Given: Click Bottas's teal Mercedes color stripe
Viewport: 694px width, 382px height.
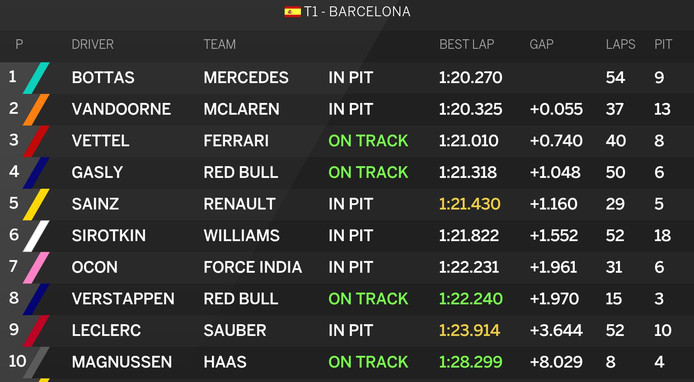Looking at the screenshot, I should pyautogui.click(x=36, y=78).
